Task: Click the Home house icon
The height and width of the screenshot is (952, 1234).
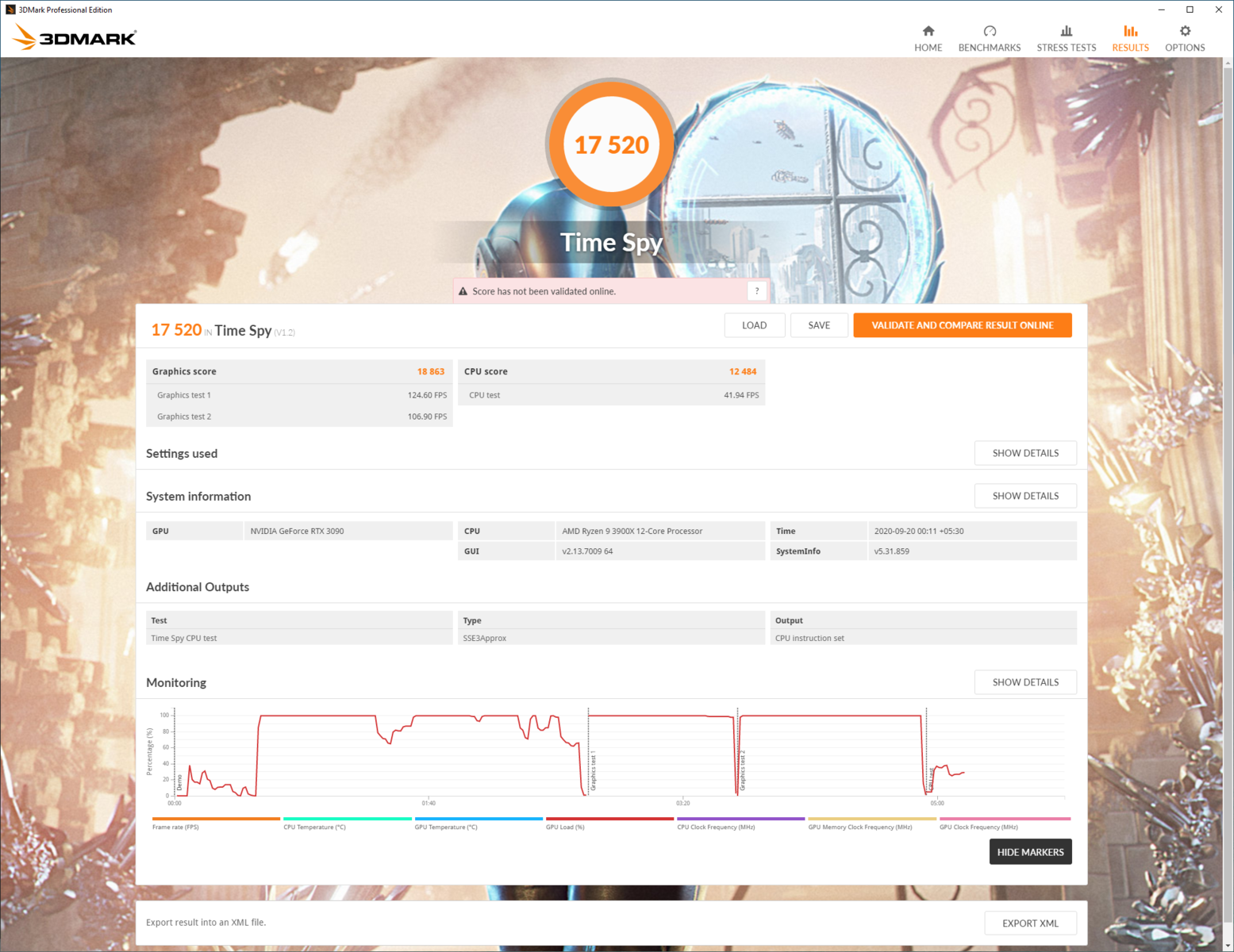Action: 928,31
